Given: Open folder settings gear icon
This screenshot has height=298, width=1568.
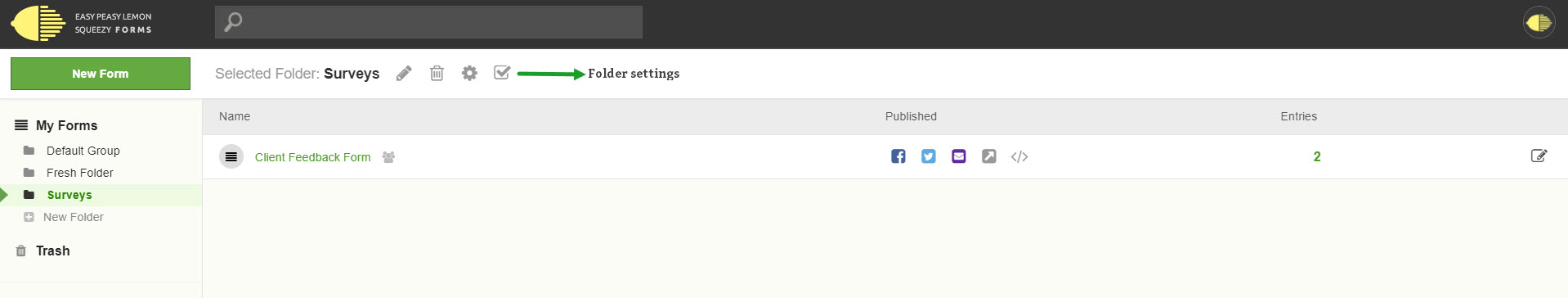Looking at the screenshot, I should [469, 73].
